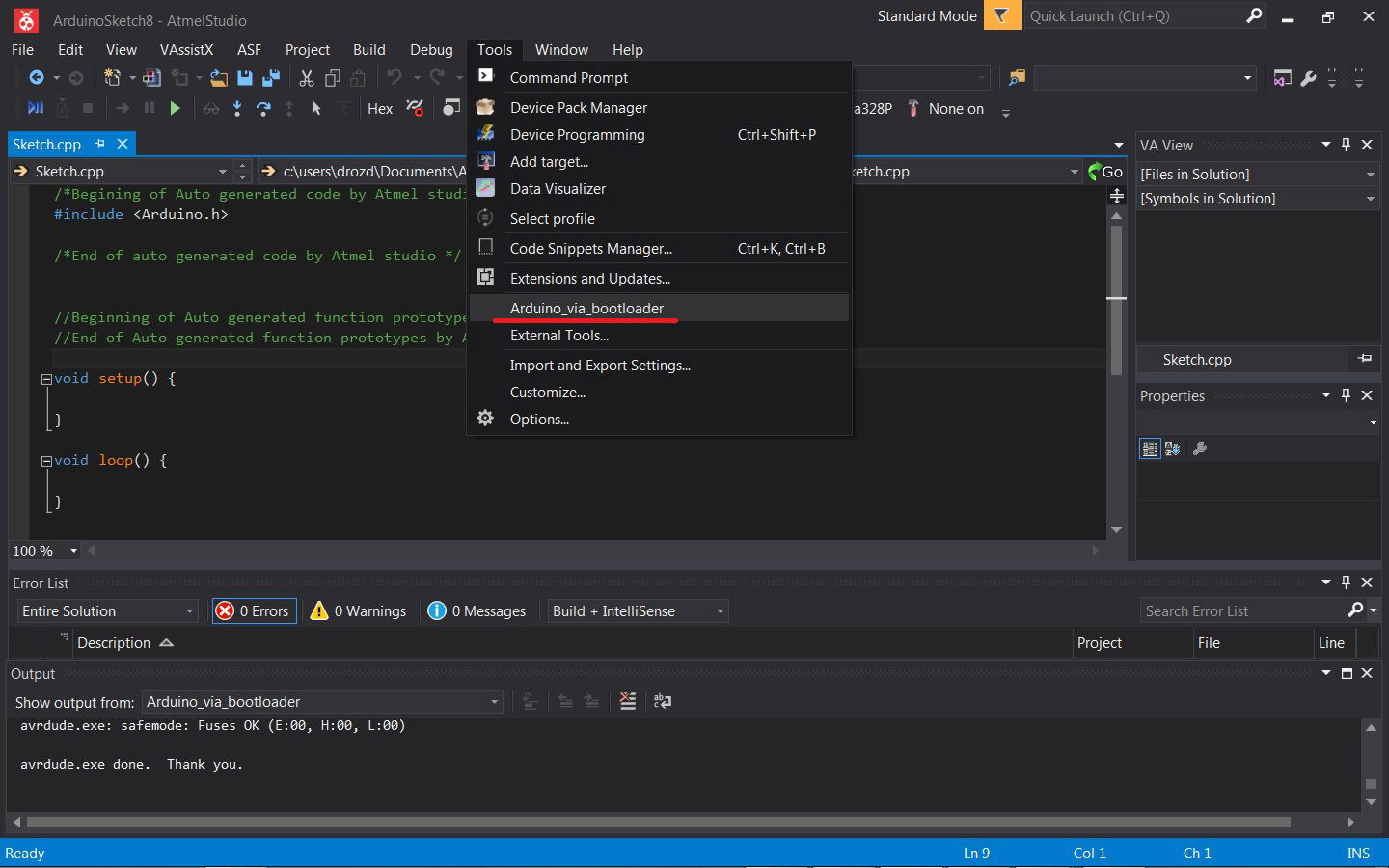Click the Copy icon in toolbar

333,78
